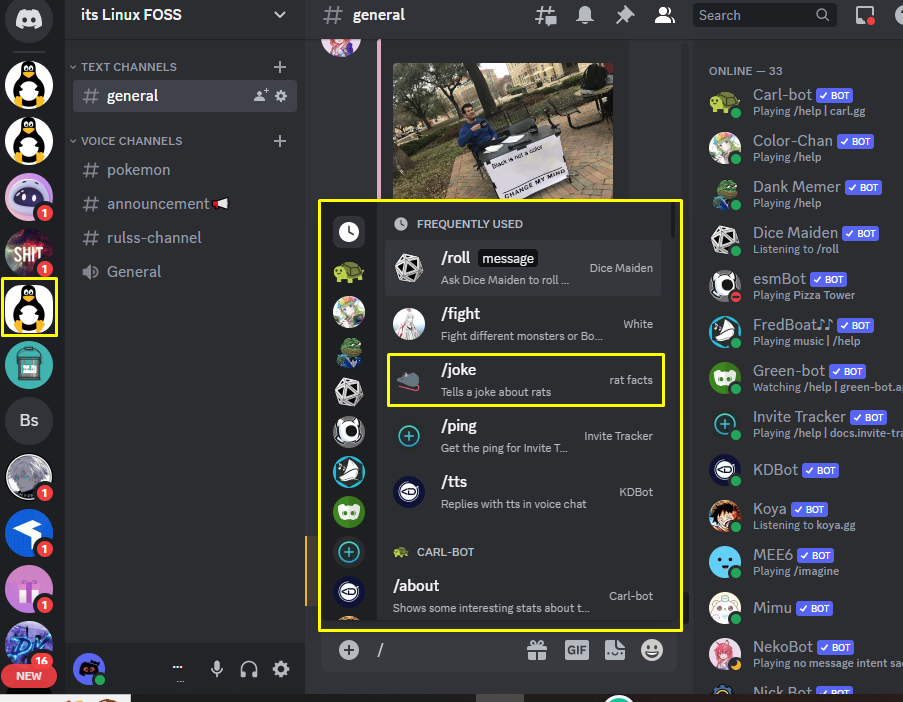This screenshot has height=702, width=903.
Task: Join the General voice channel
Action: tap(185, 272)
